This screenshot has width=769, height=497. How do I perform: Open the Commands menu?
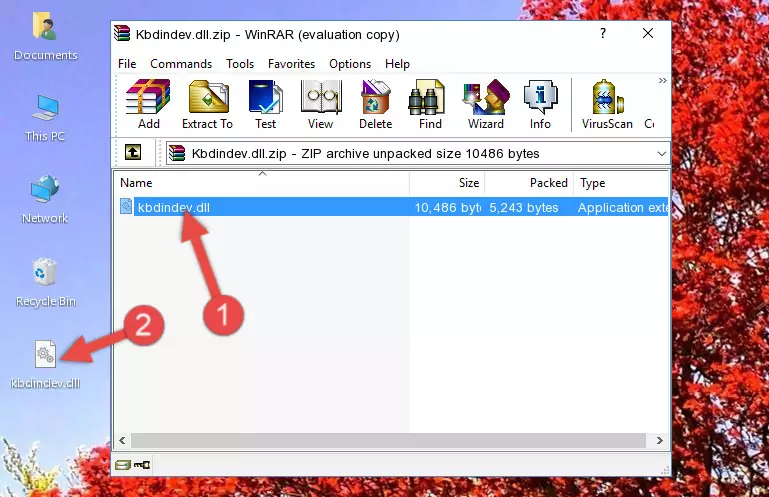[181, 64]
